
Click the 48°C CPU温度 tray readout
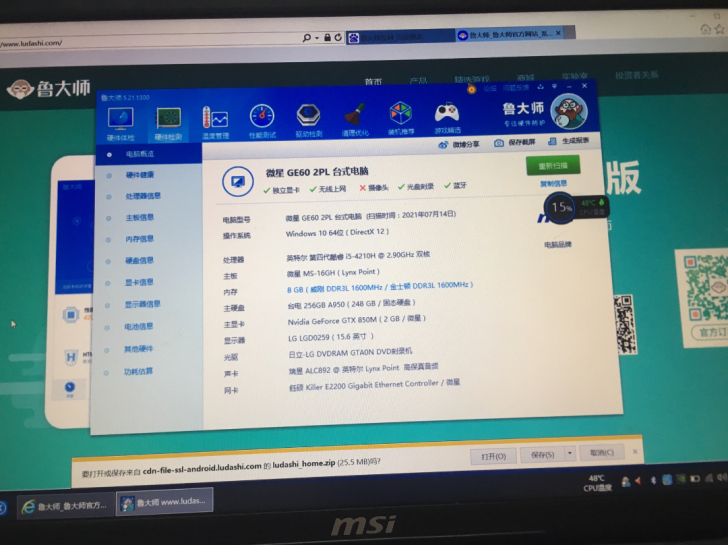pos(597,483)
